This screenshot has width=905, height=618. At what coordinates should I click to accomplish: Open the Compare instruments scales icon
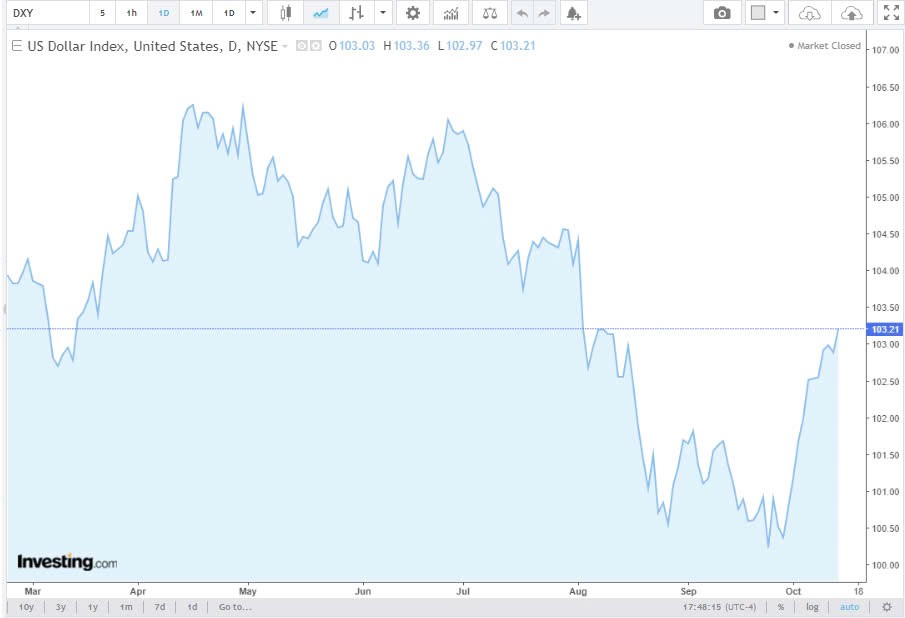pos(488,13)
